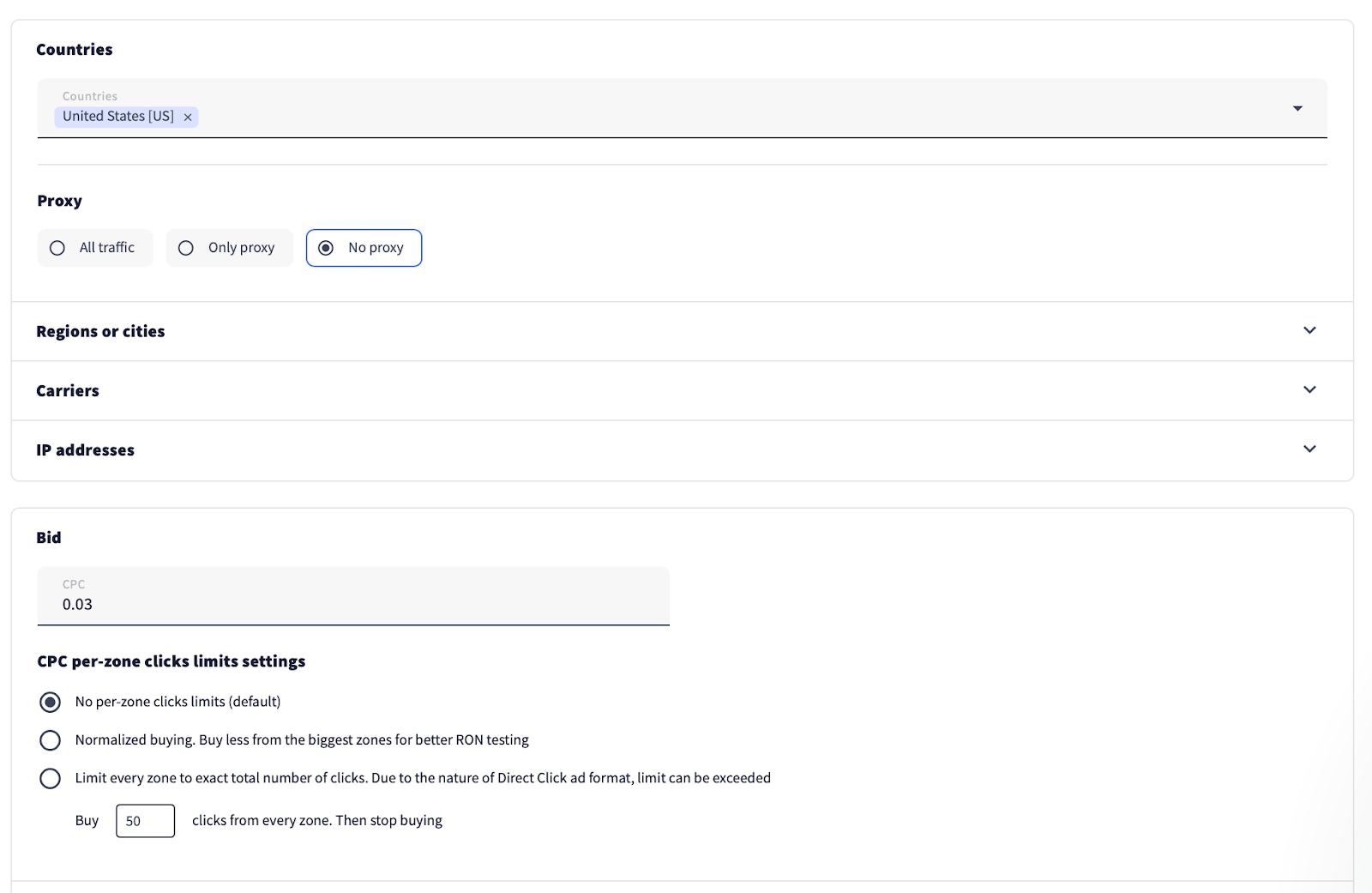Screen dimensions: 1372x893
Task: Click the United States [US] chip label
Action: click(x=118, y=117)
